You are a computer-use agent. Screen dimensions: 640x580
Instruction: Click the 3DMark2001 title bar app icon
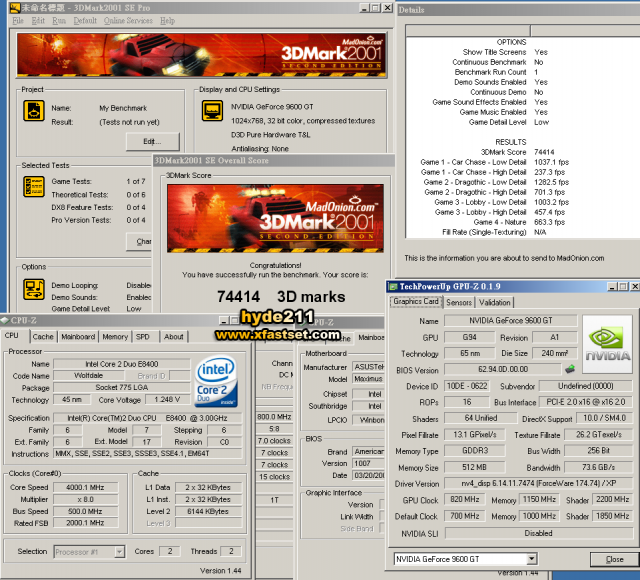[x=15, y=8]
